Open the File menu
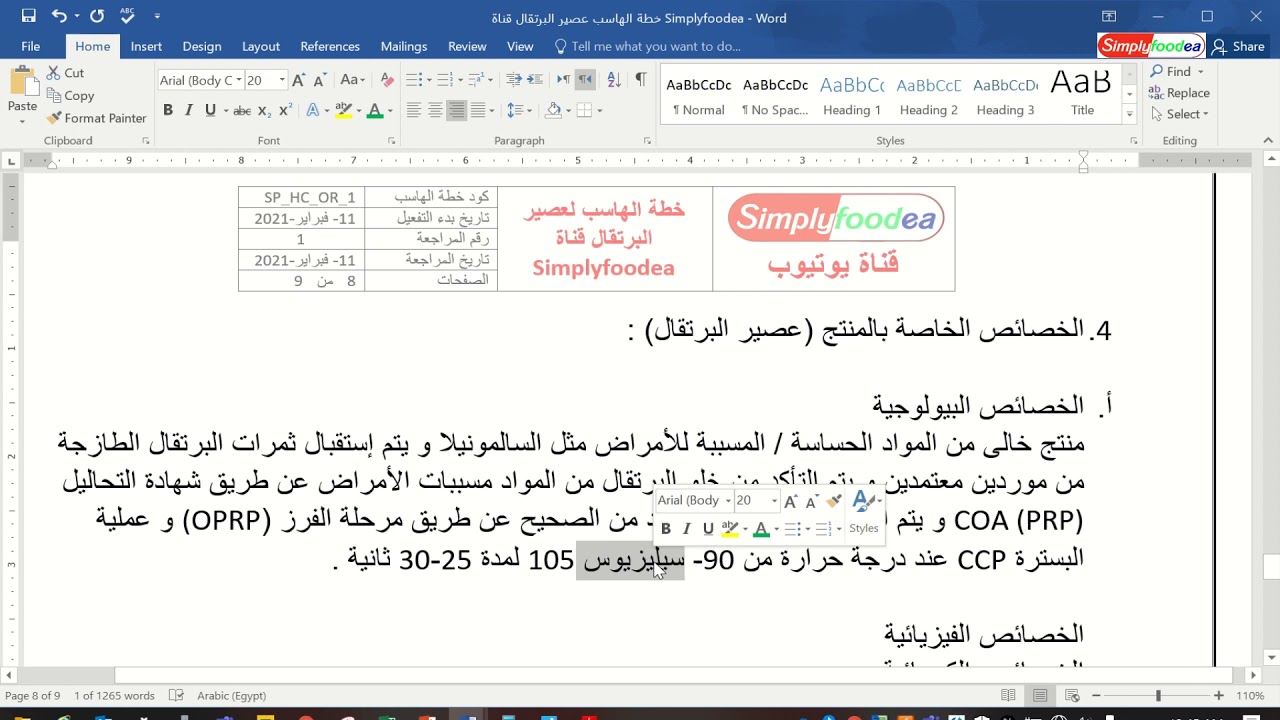 tap(31, 46)
